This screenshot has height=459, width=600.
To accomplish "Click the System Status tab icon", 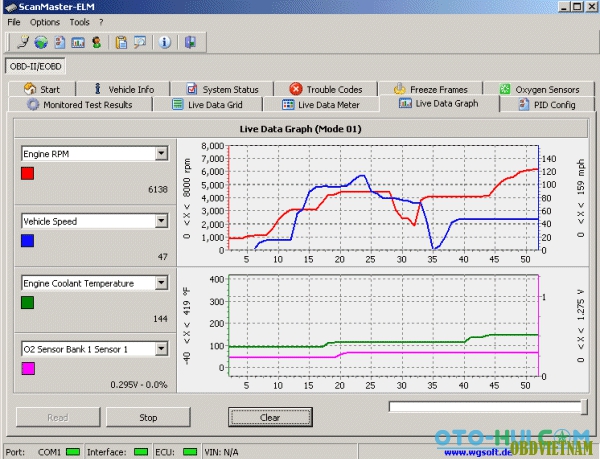I will [192, 89].
